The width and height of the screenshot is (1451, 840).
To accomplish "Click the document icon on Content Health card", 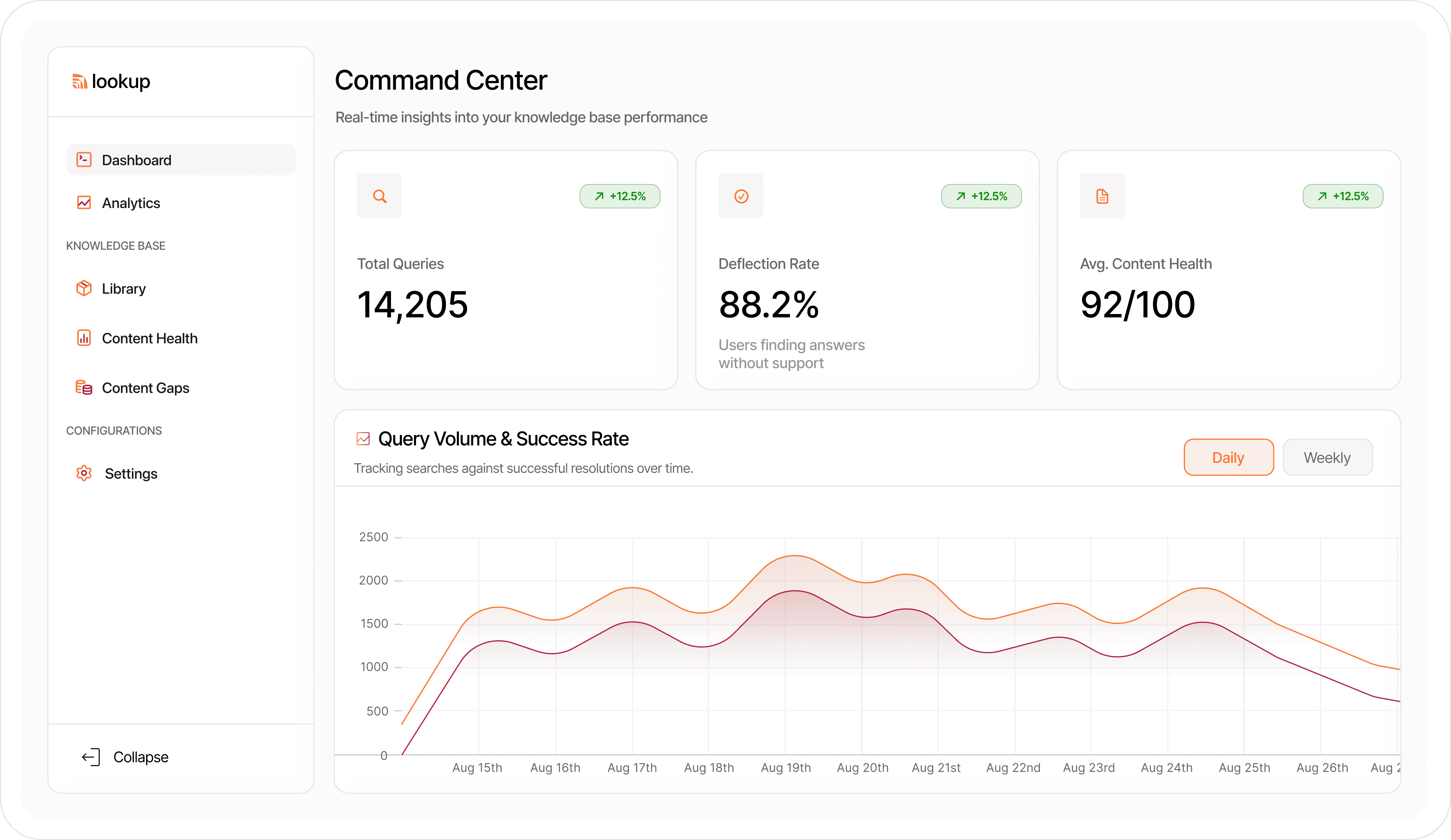I will [x=1102, y=196].
